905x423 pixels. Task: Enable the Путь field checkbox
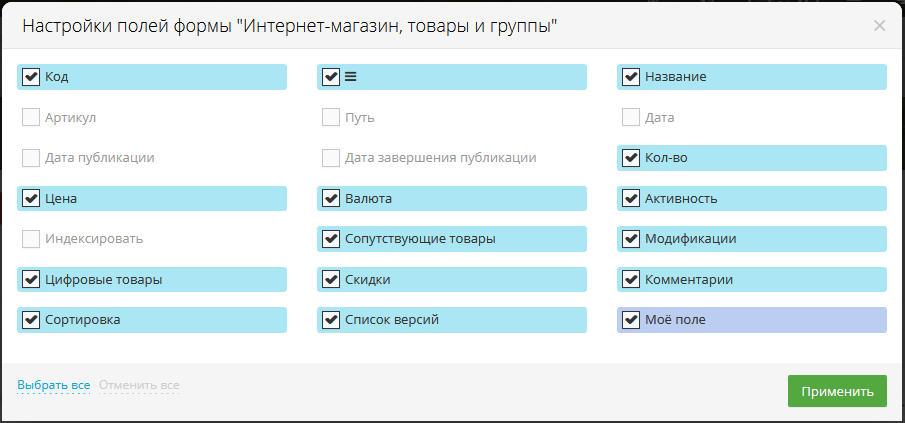pos(331,118)
